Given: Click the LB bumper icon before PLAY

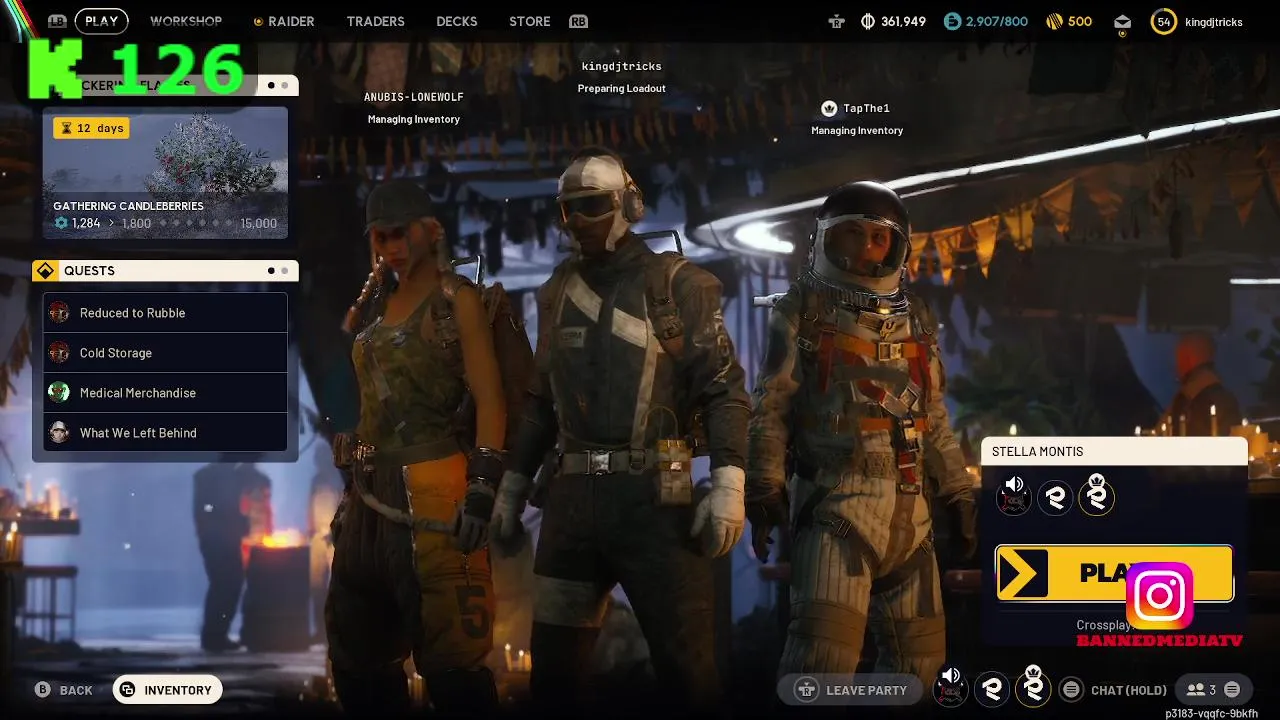Looking at the screenshot, I should (56, 21).
